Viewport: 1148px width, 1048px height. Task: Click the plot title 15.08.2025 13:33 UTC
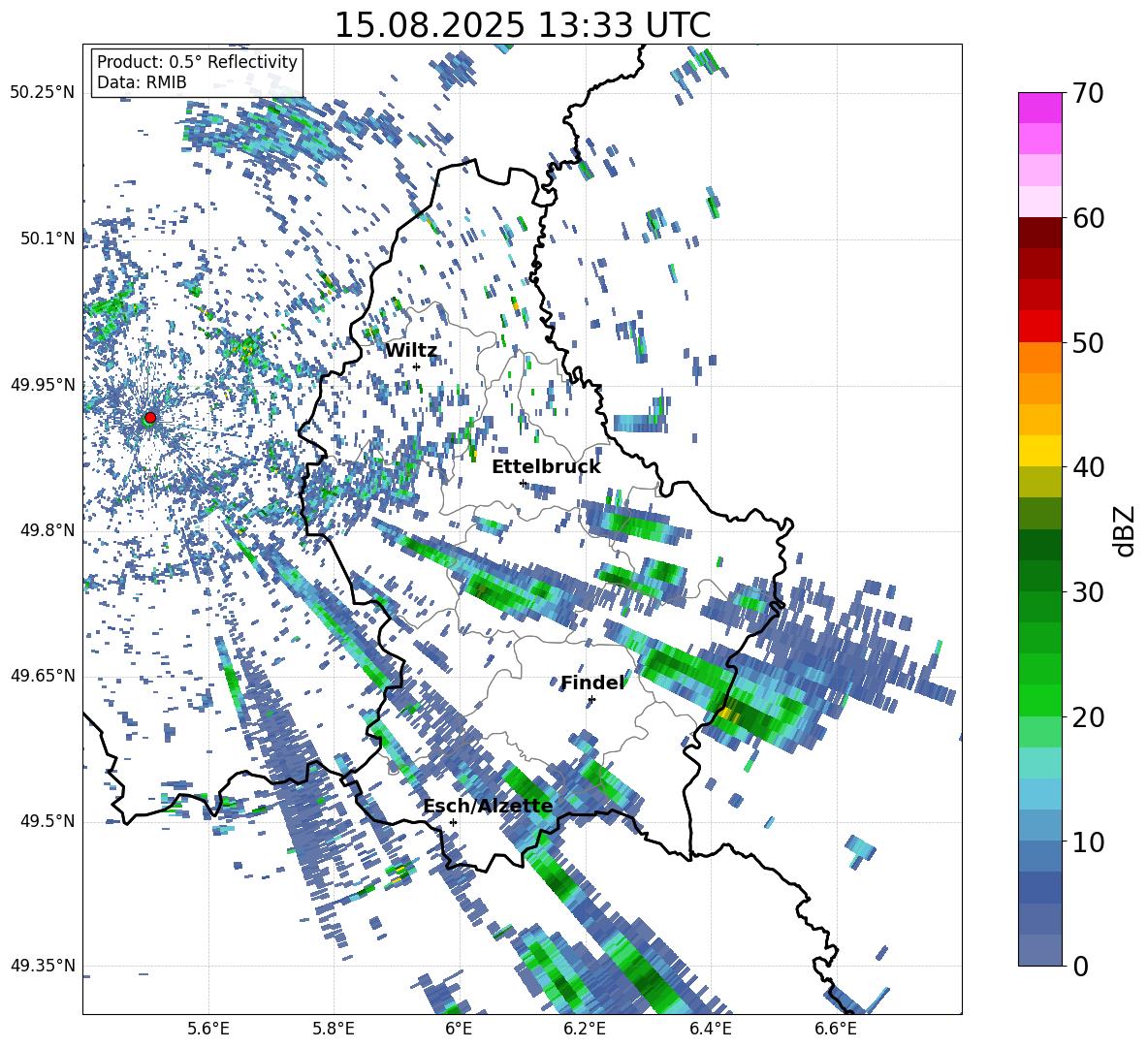(522, 25)
